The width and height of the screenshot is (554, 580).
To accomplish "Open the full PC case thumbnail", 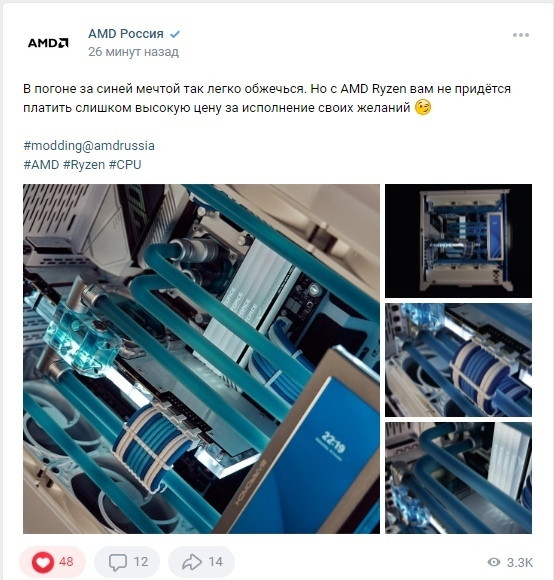I will tap(458, 241).
